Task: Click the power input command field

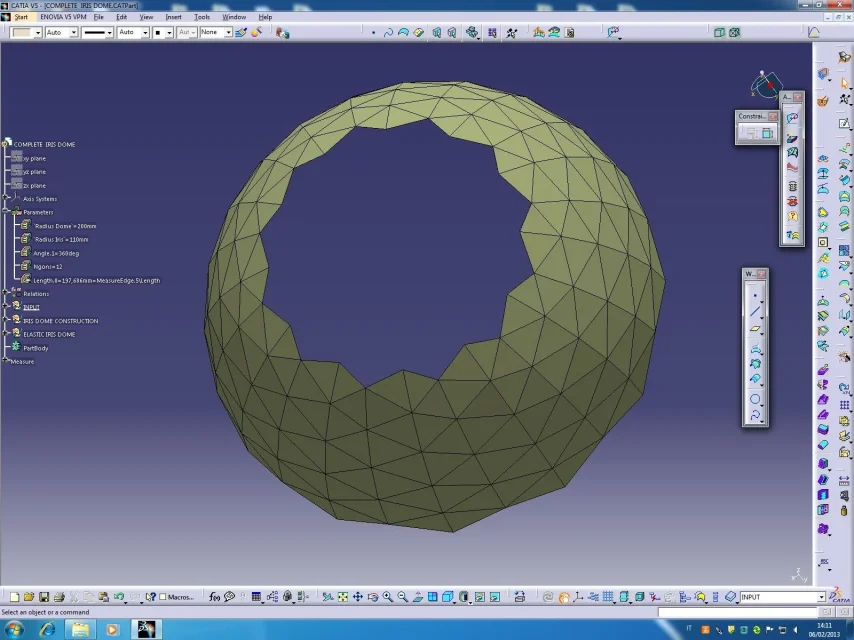Action: [x=737, y=612]
